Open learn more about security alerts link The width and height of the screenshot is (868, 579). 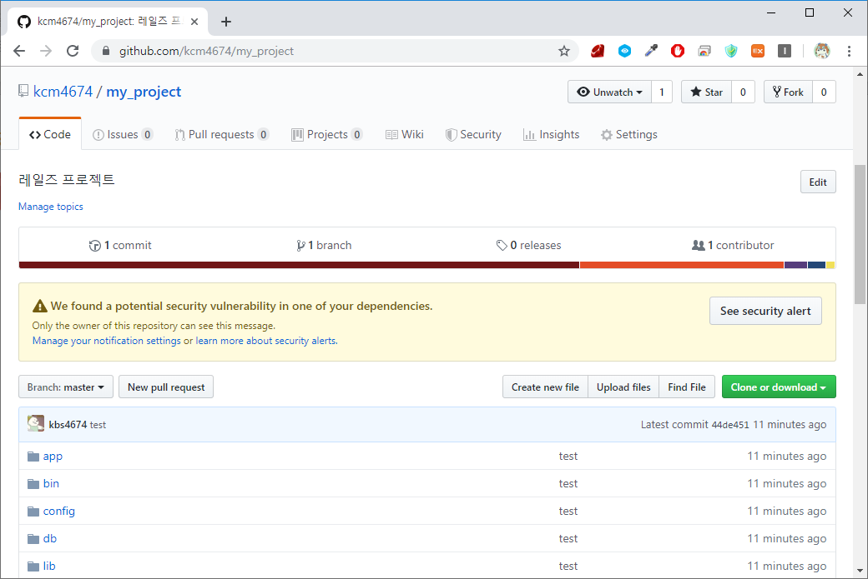tap(266, 340)
